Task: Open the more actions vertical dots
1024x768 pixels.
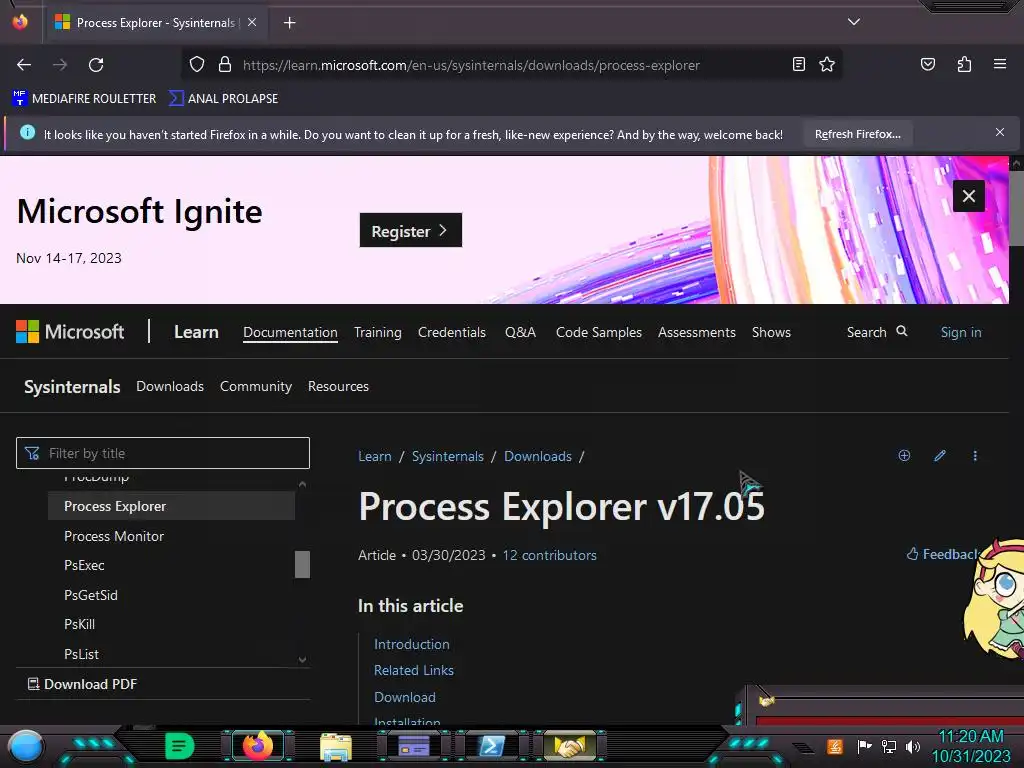Action: [x=975, y=455]
